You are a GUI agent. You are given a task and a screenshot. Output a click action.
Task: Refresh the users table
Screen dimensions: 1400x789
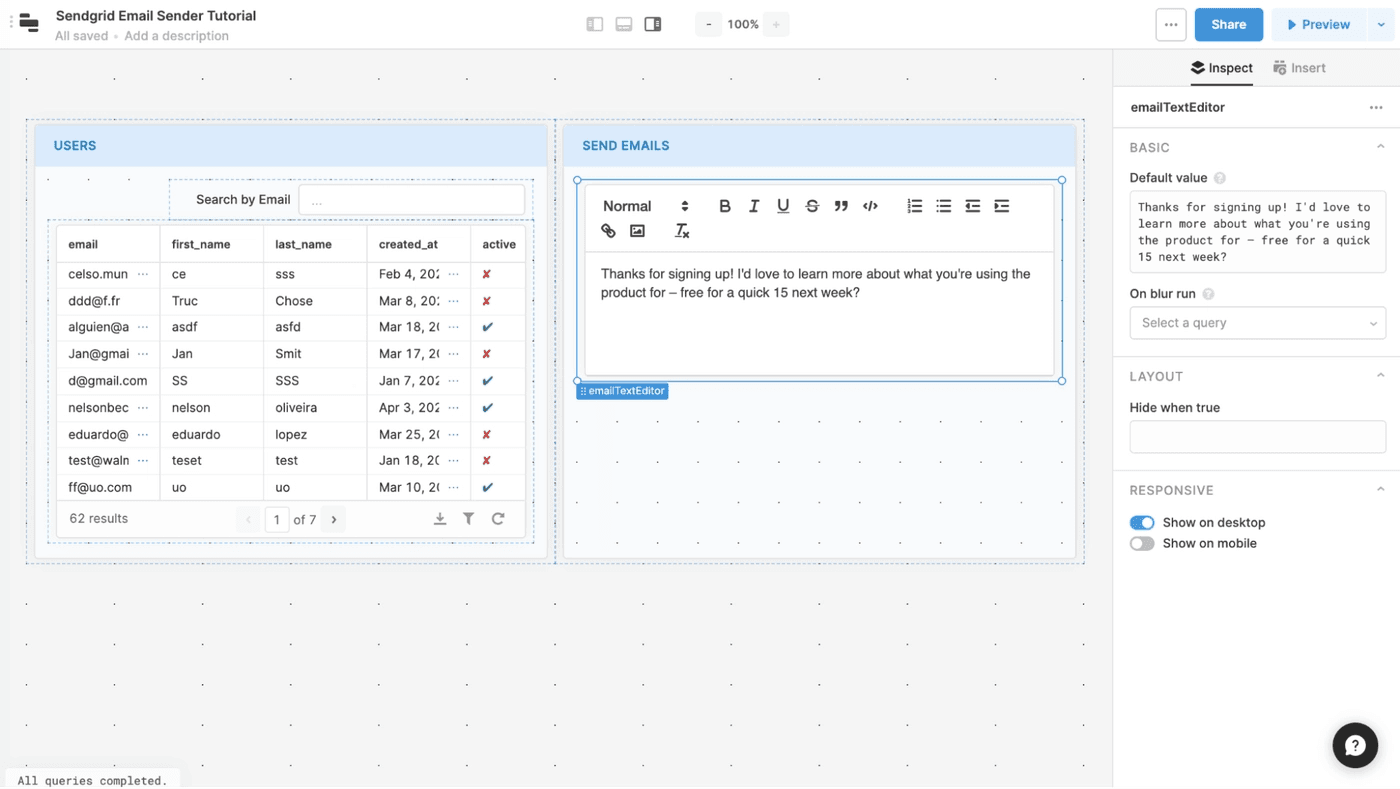pos(498,519)
